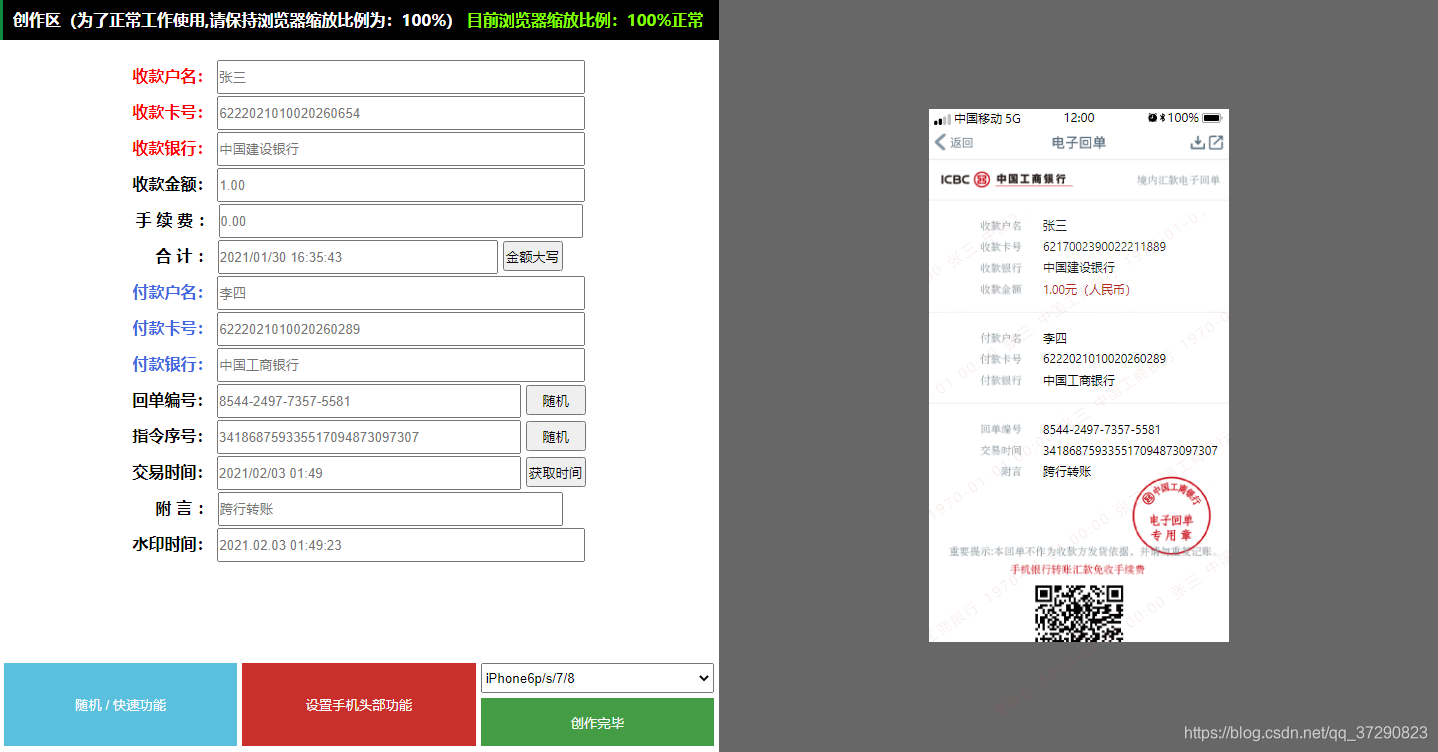This screenshot has width=1438, height=752.
Task: Click the 收款户名 input field
Action: click(400, 77)
